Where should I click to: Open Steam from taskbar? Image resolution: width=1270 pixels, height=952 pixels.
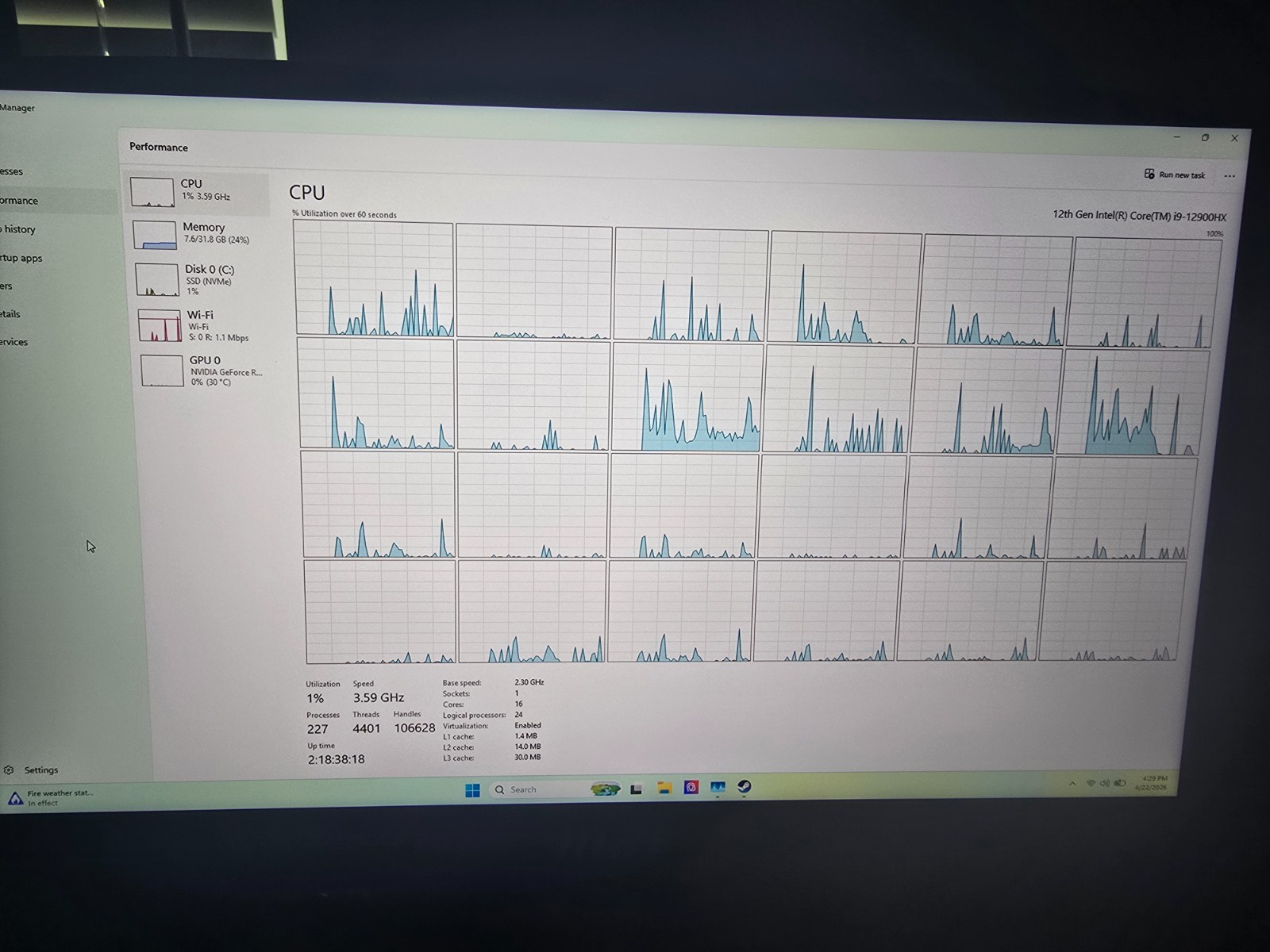[744, 786]
